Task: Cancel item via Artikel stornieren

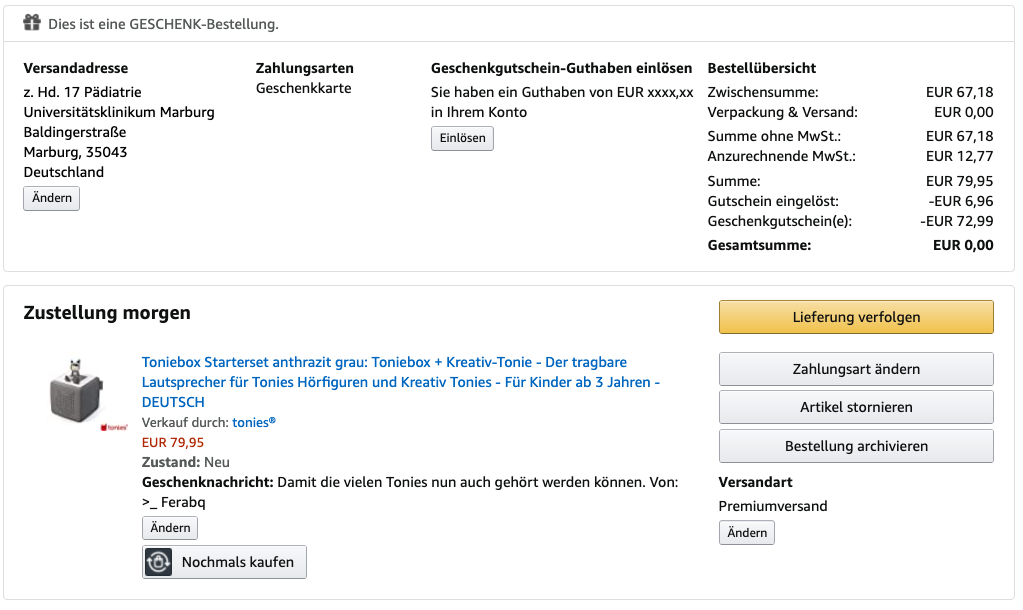Action: [856, 407]
